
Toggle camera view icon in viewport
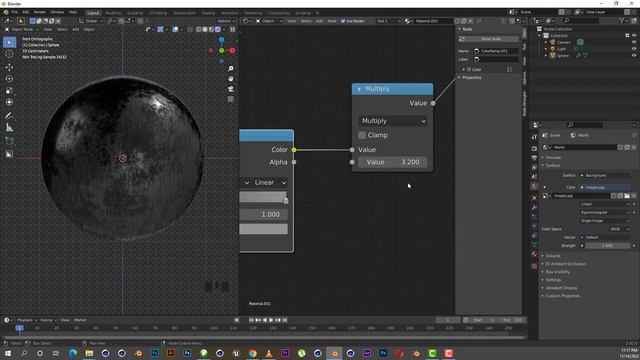click(x=231, y=89)
